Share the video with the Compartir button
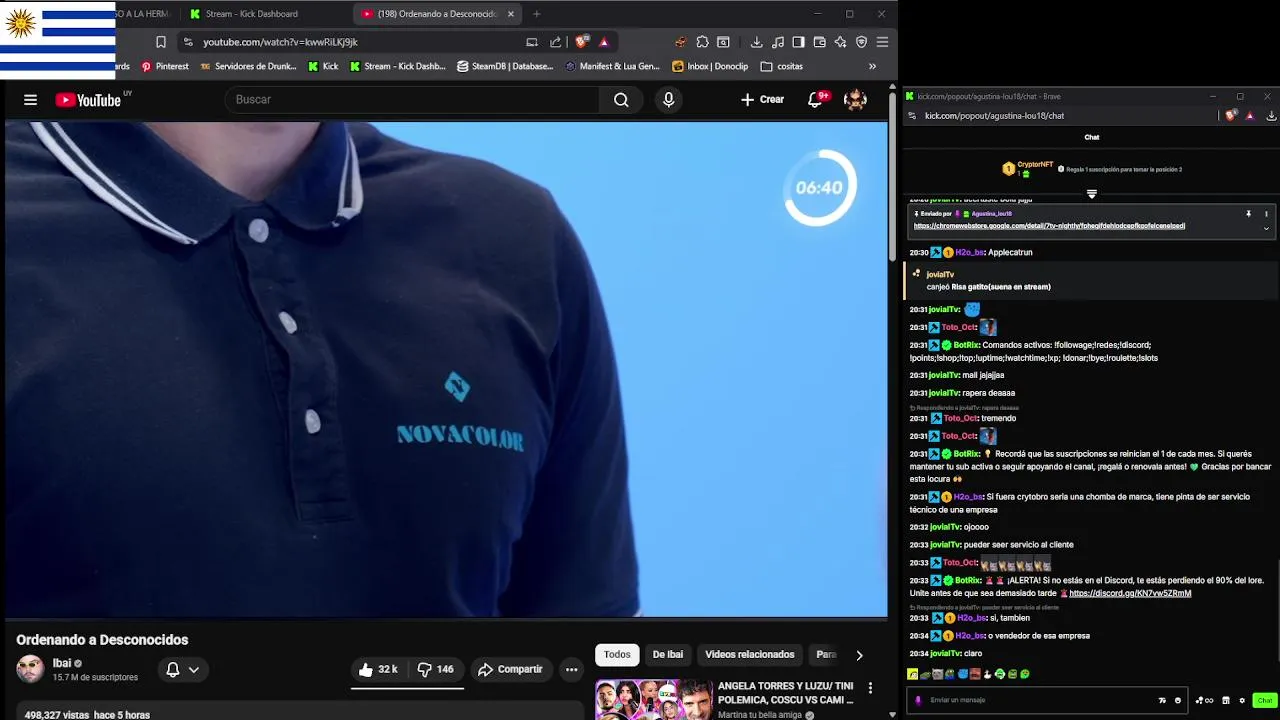 (510, 670)
